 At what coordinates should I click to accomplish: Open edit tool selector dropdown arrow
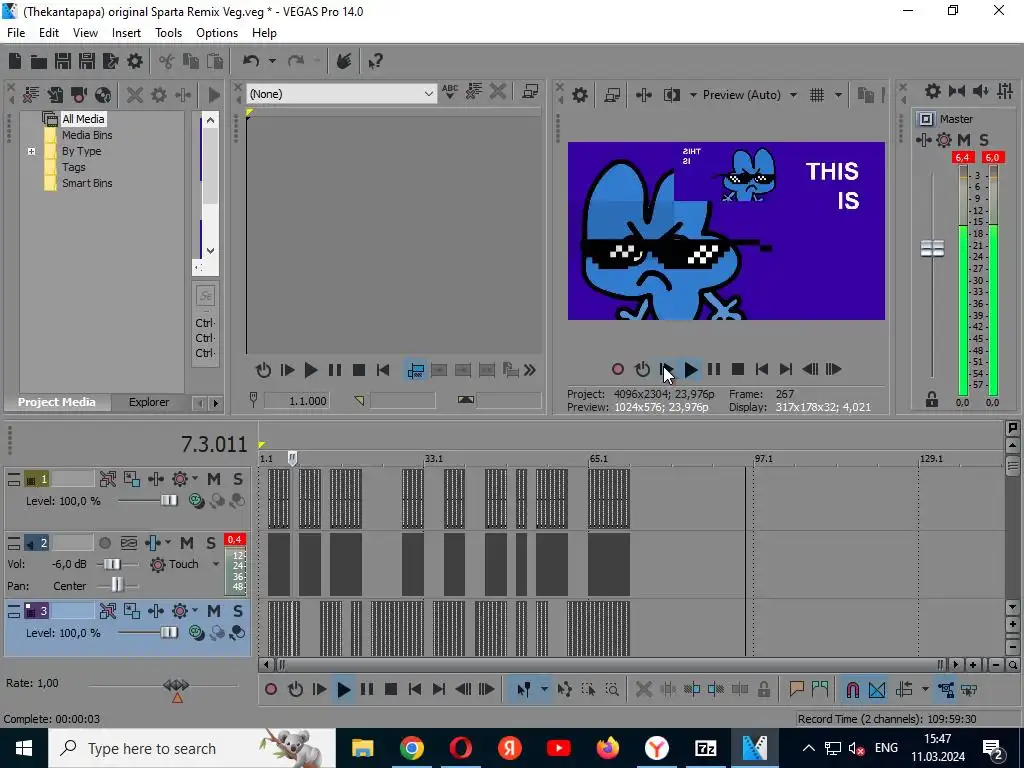(543, 689)
